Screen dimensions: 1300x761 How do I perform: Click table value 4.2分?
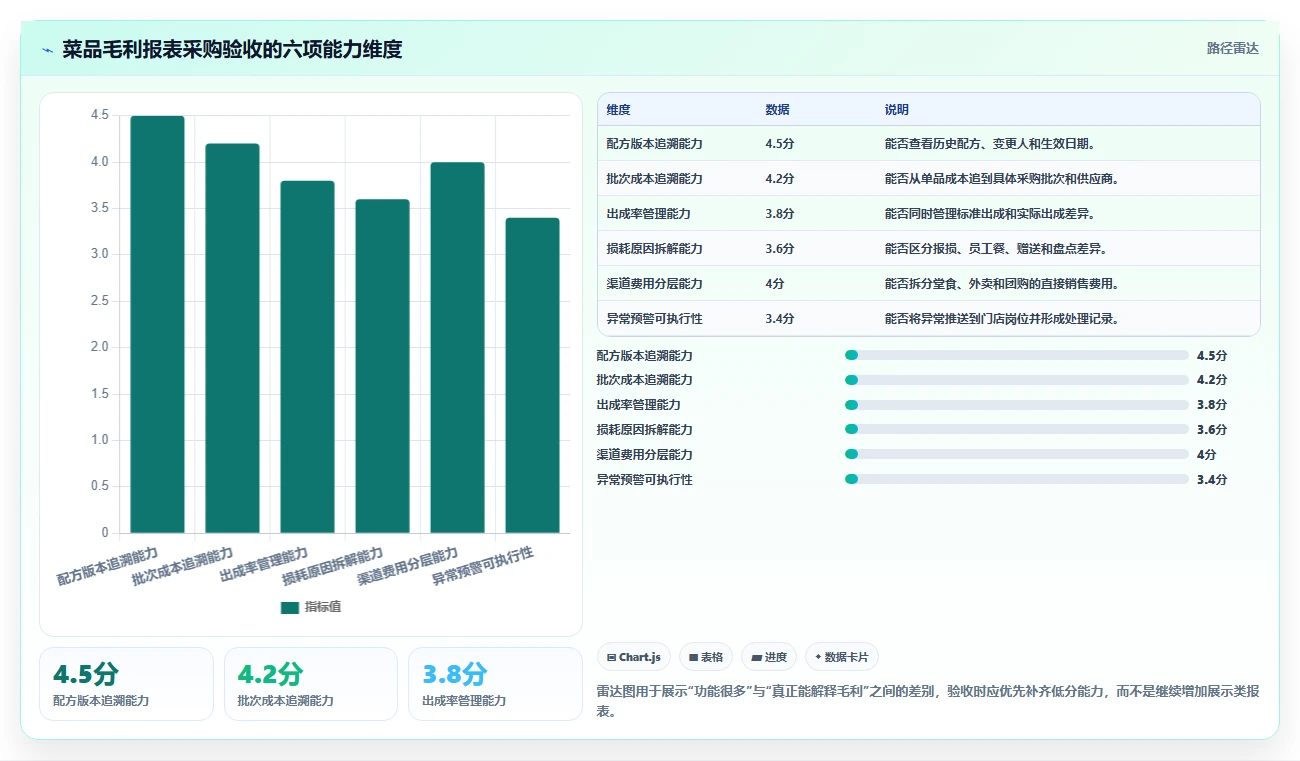click(779, 179)
